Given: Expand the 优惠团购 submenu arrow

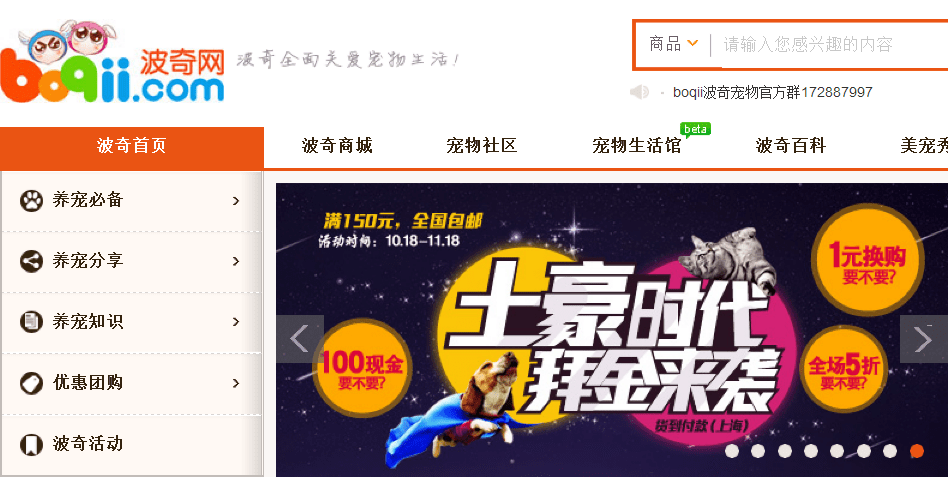Looking at the screenshot, I should (236, 383).
